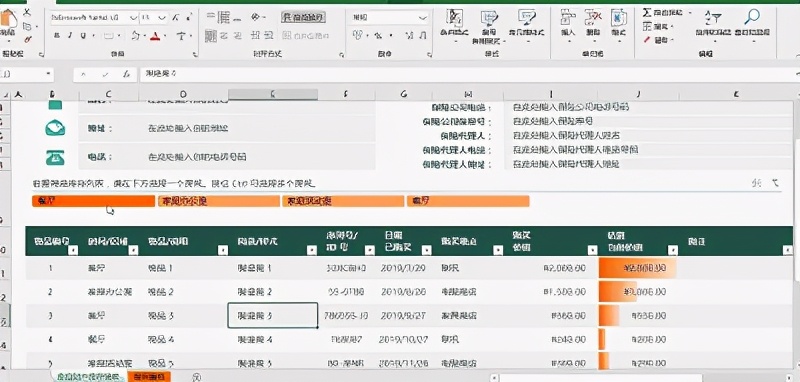Click the Clear eraser button
Screen dimensions: 800x382
tap(657, 39)
